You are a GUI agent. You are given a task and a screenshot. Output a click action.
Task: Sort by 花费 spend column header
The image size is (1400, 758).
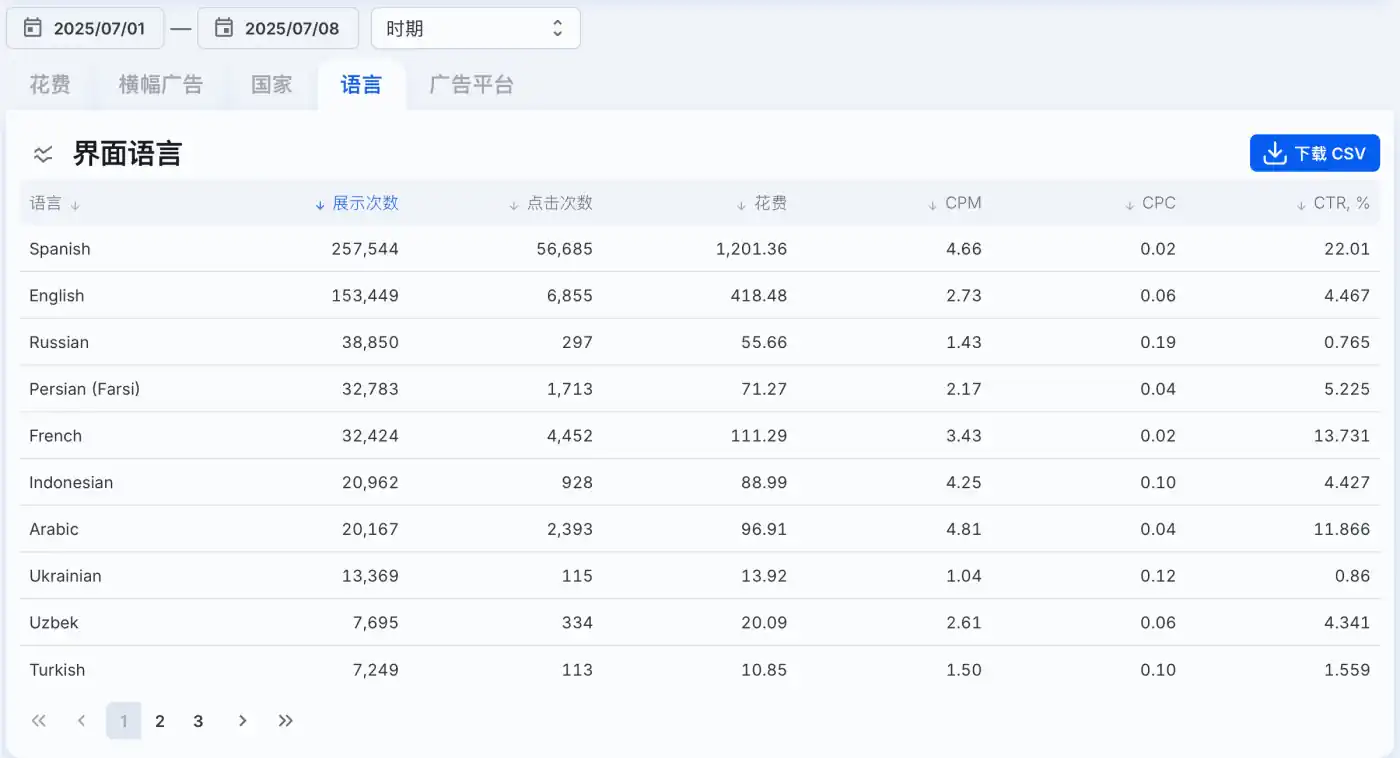(762, 203)
